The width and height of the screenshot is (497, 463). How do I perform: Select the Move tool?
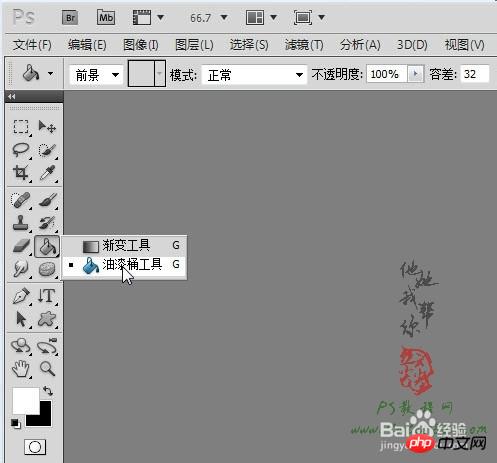[x=47, y=127]
